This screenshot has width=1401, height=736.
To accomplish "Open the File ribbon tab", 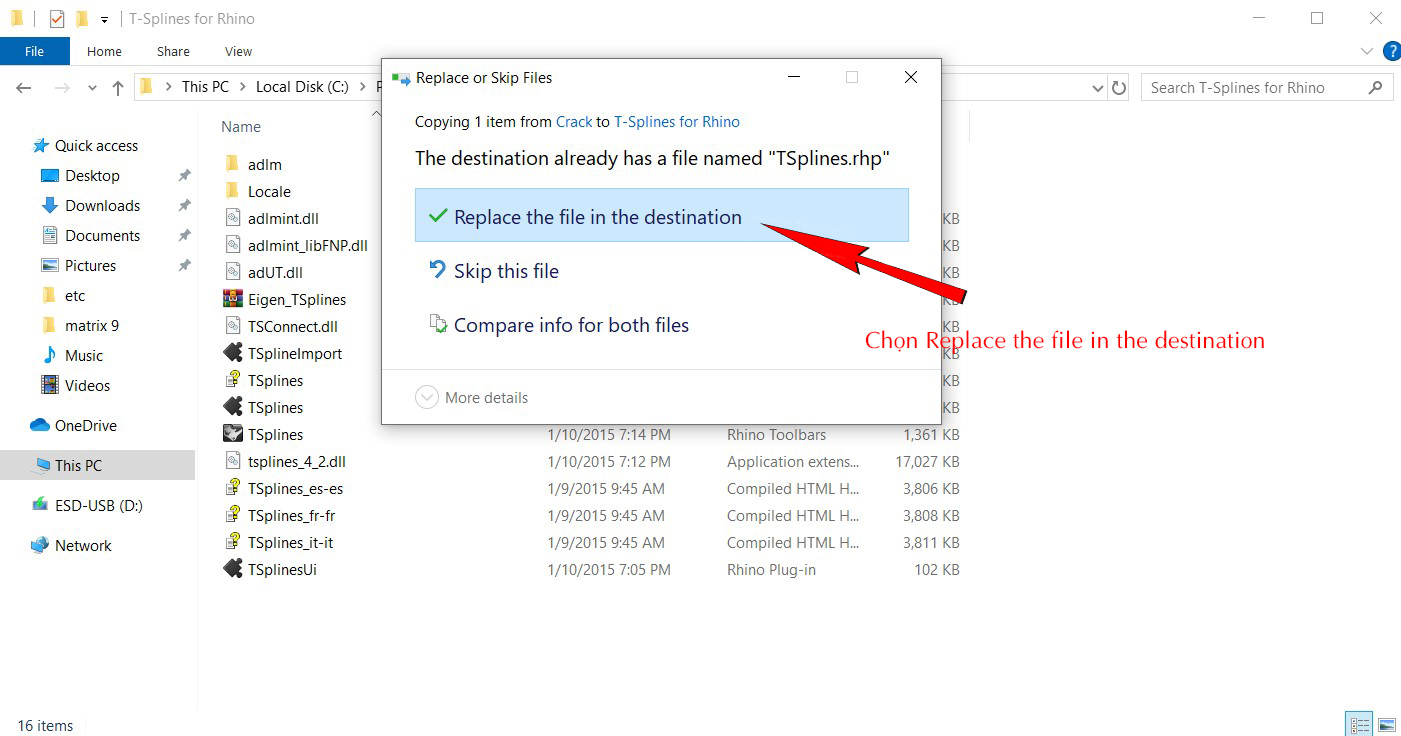I will pos(34,51).
